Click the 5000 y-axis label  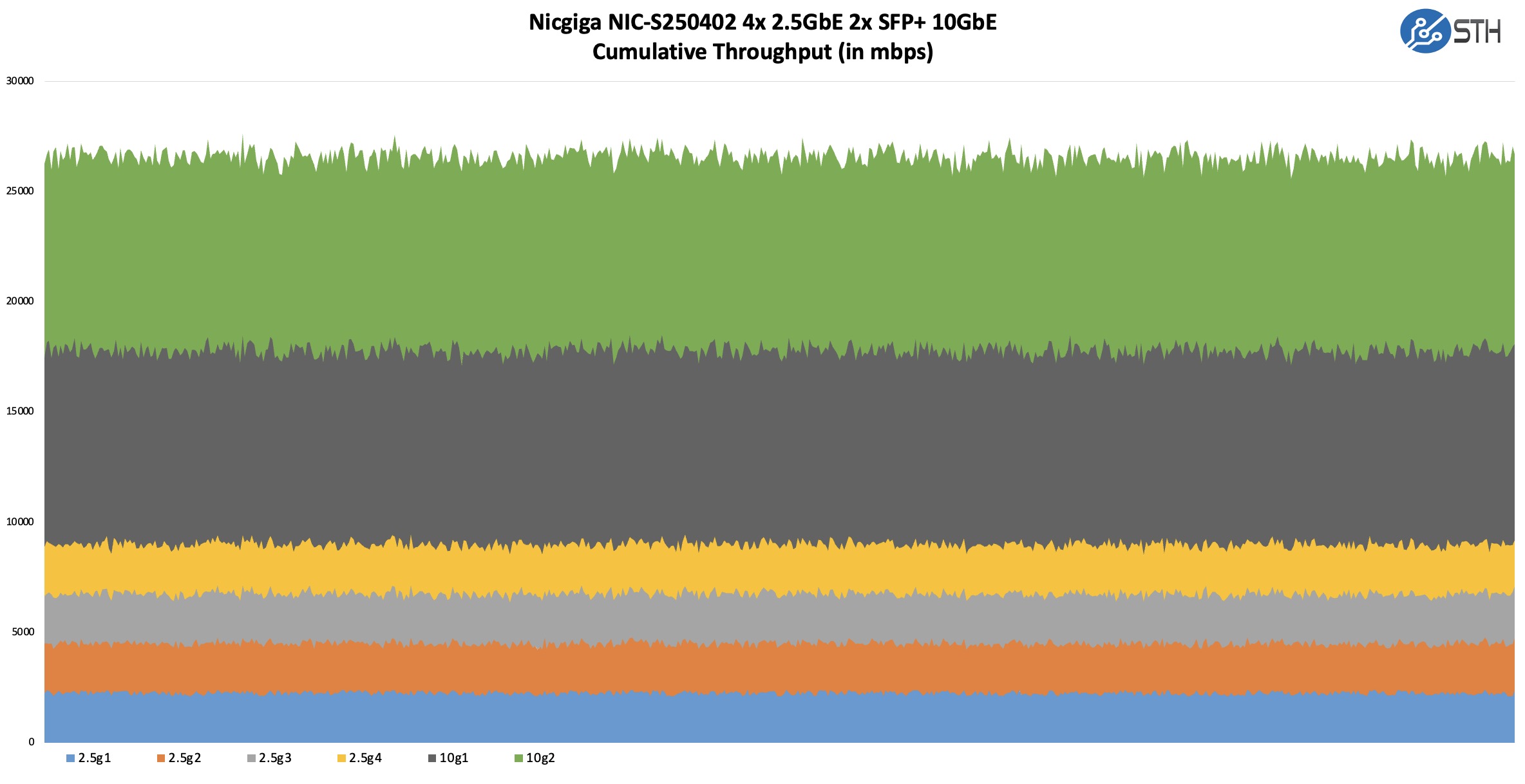[23, 632]
